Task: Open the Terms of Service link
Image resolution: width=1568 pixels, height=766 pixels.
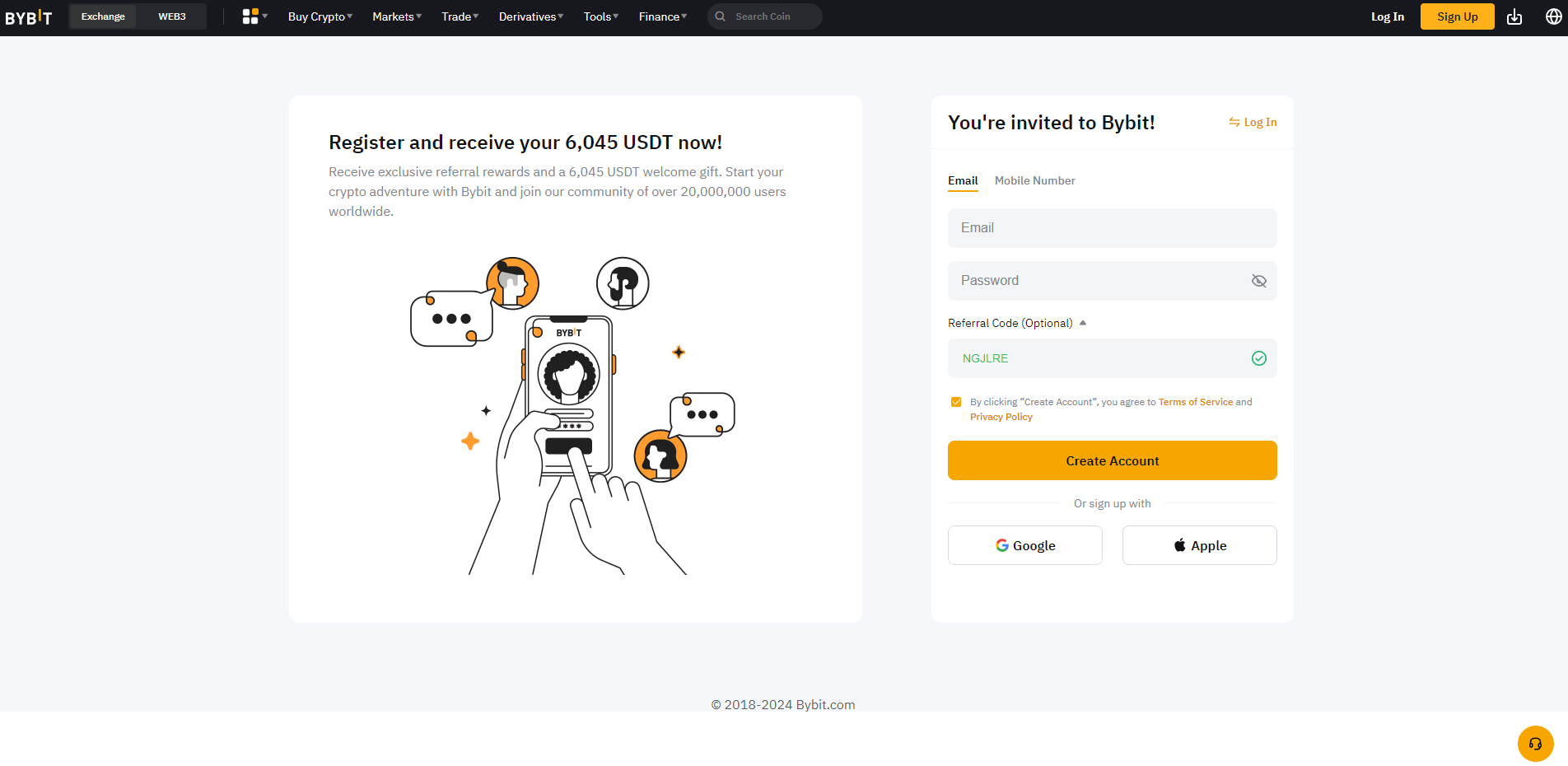Action: pos(1196,402)
